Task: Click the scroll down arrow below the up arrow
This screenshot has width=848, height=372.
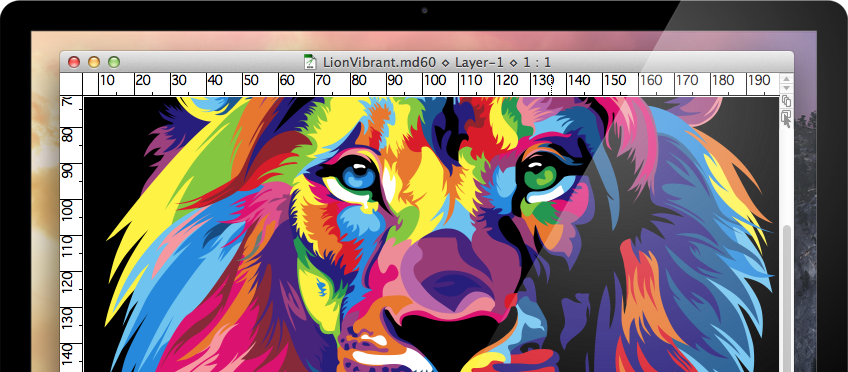Action: coord(786,88)
